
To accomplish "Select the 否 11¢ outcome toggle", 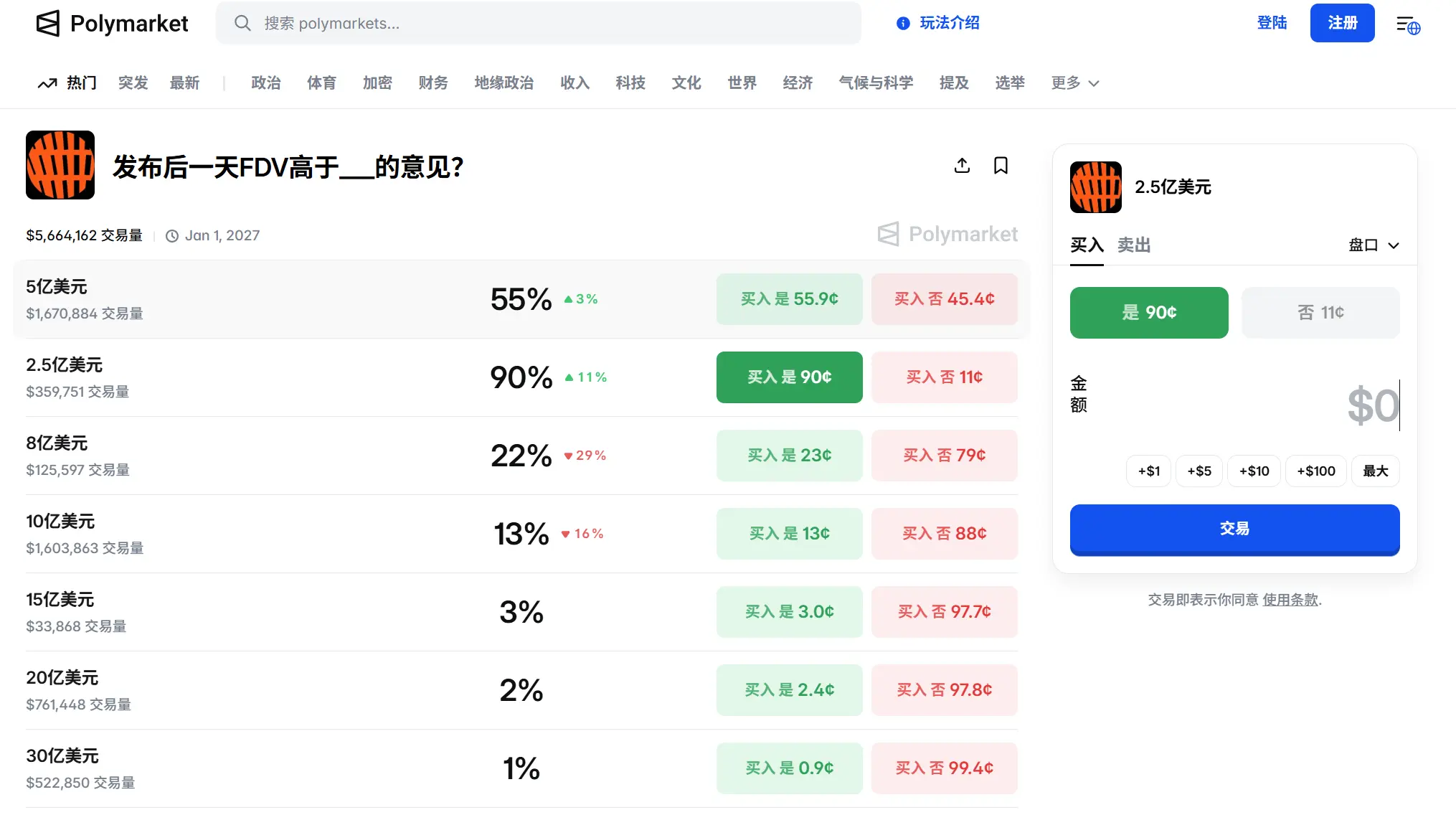I will pyautogui.click(x=1320, y=313).
